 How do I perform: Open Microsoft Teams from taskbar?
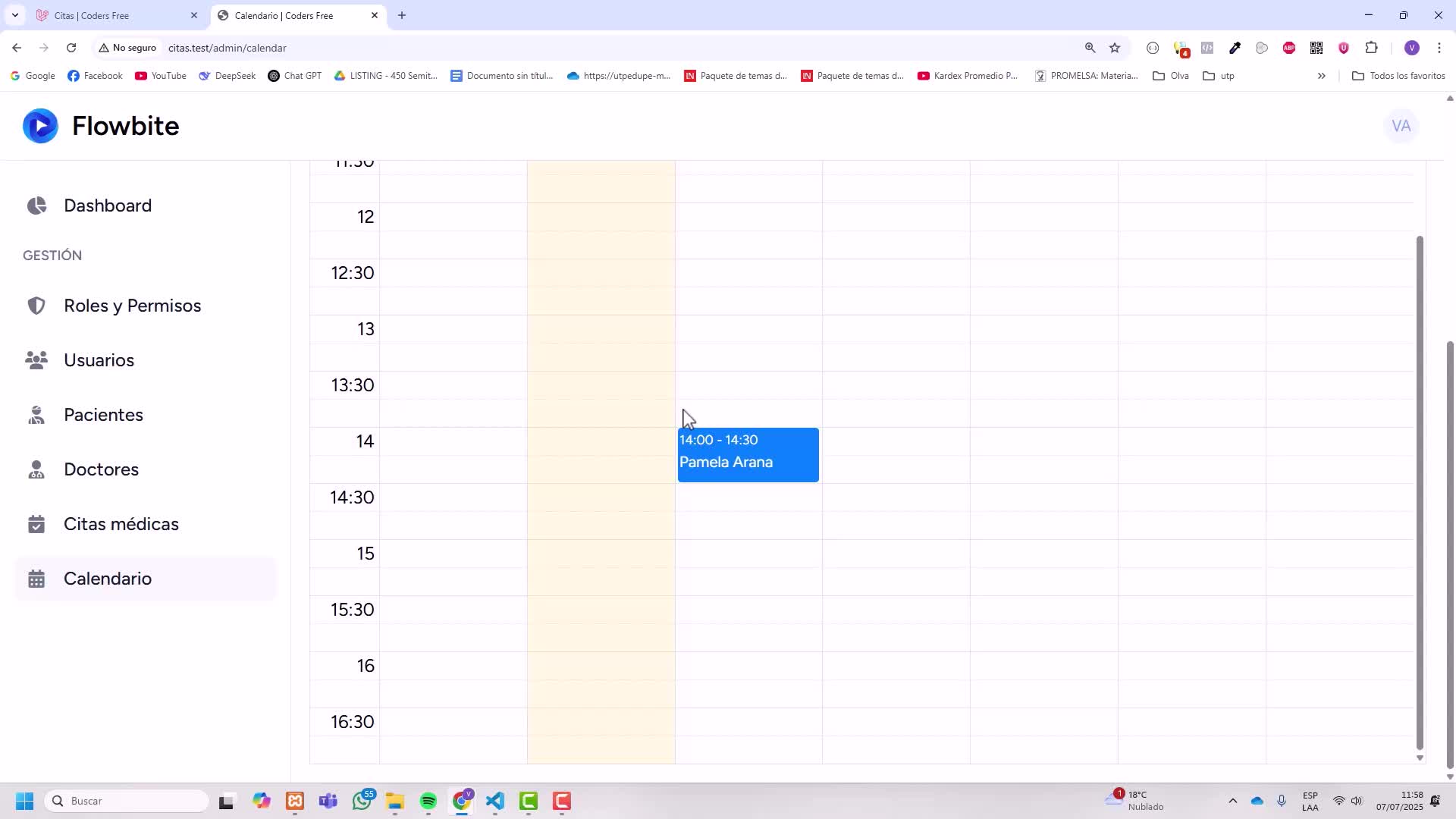(x=328, y=802)
